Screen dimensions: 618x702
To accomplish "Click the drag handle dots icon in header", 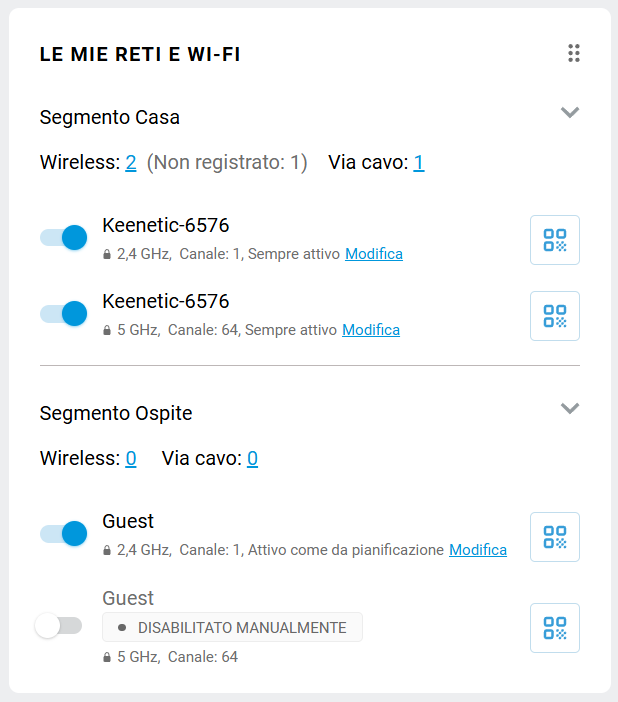I will pos(574,54).
